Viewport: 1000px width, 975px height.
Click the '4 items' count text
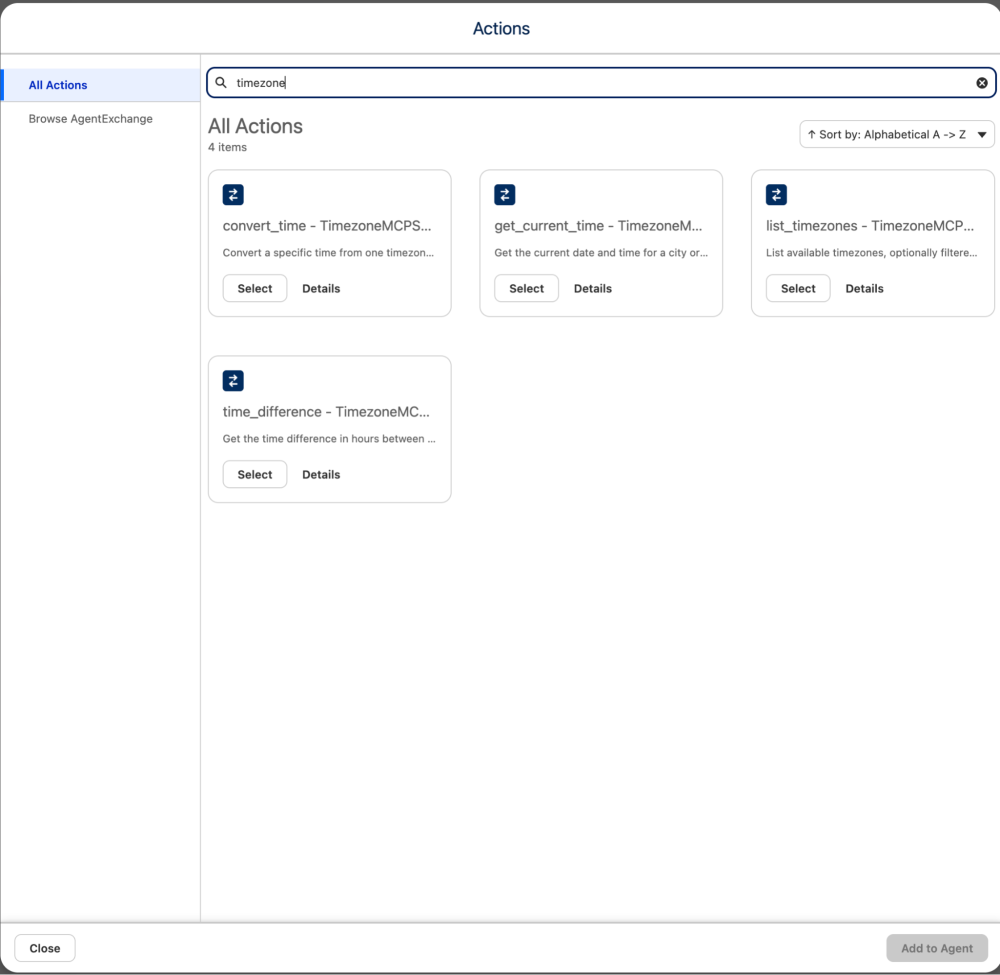click(x=227, y=147)
